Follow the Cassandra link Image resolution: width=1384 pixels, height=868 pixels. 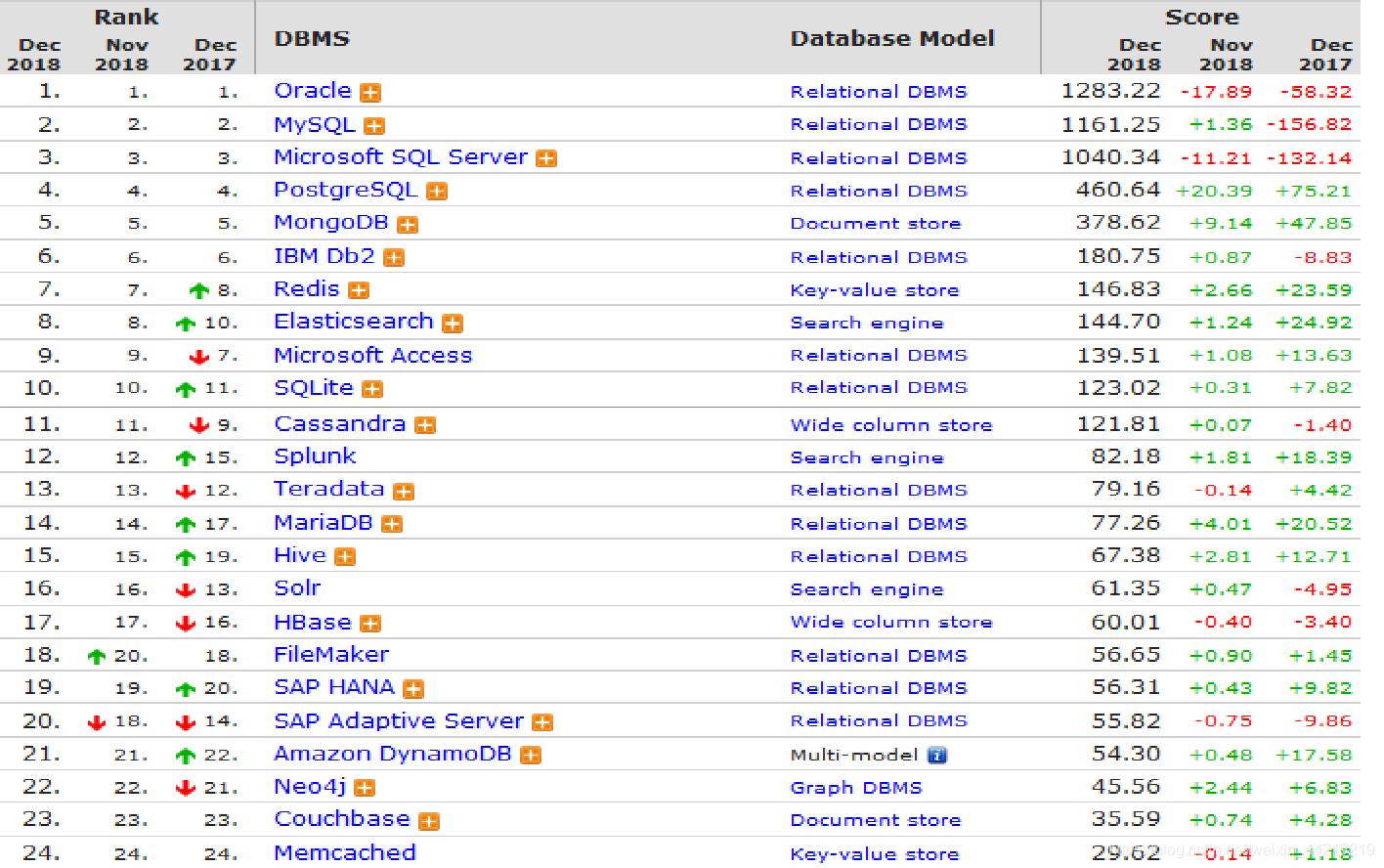pyautogui.click(x=340, y=423)
